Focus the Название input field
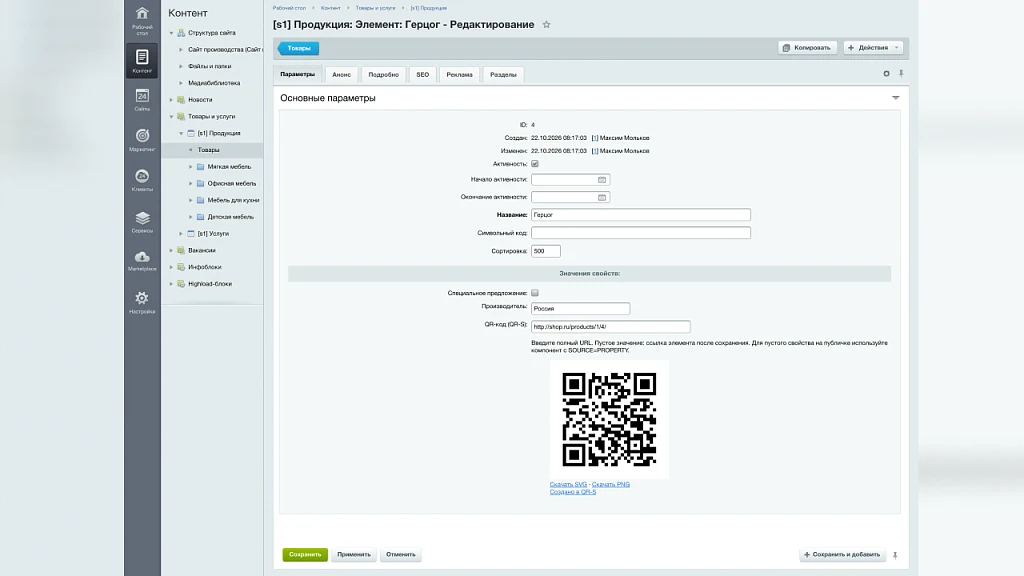1024x576 pixels. 641,215
